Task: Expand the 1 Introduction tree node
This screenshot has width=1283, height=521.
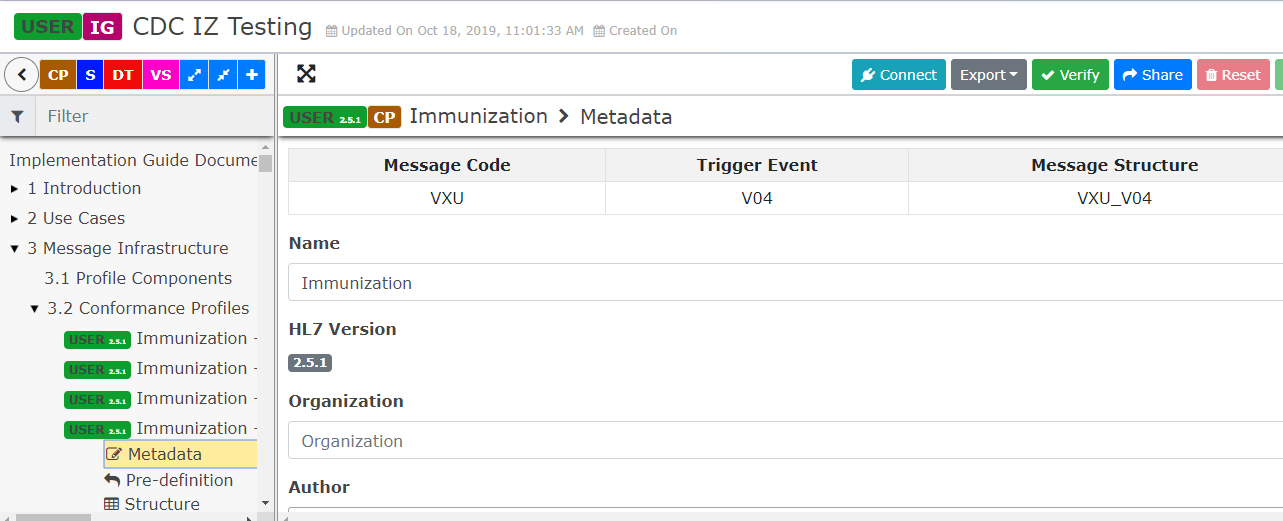Action: point(15,189)
